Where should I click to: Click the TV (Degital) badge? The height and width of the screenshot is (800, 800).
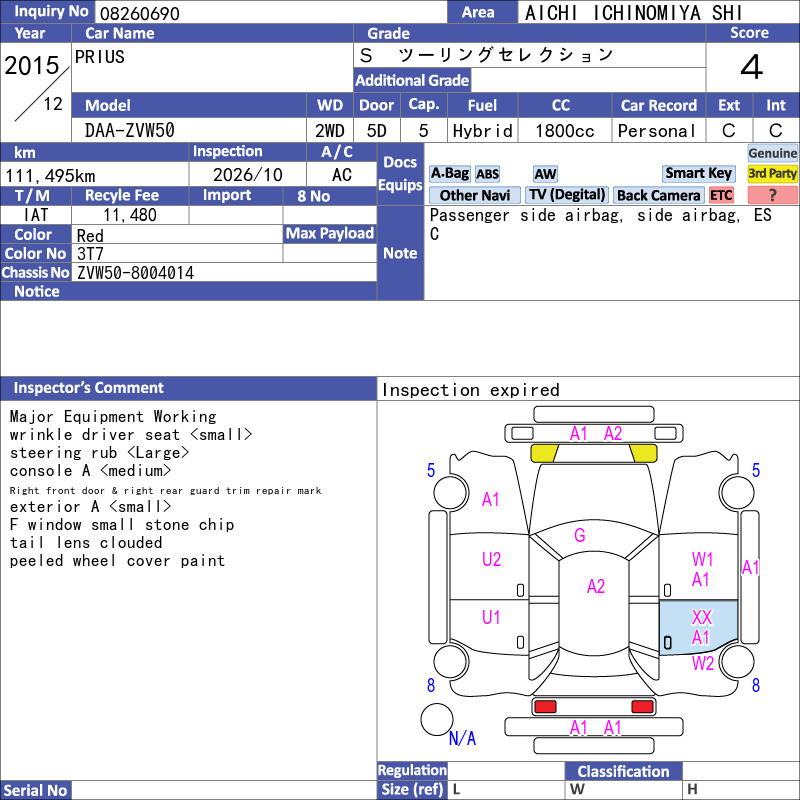point(567,195)
